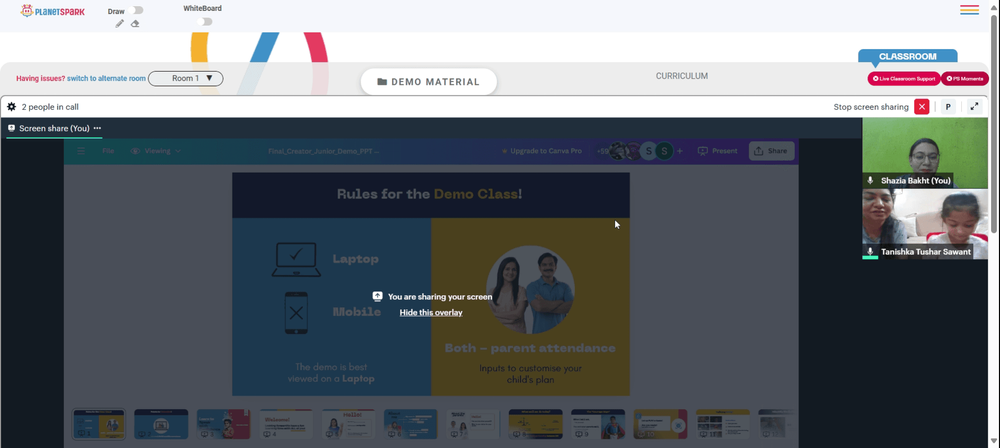Select slide thumbnail 3
Viewport: 1000px width, 448px height.
[223, 424]
